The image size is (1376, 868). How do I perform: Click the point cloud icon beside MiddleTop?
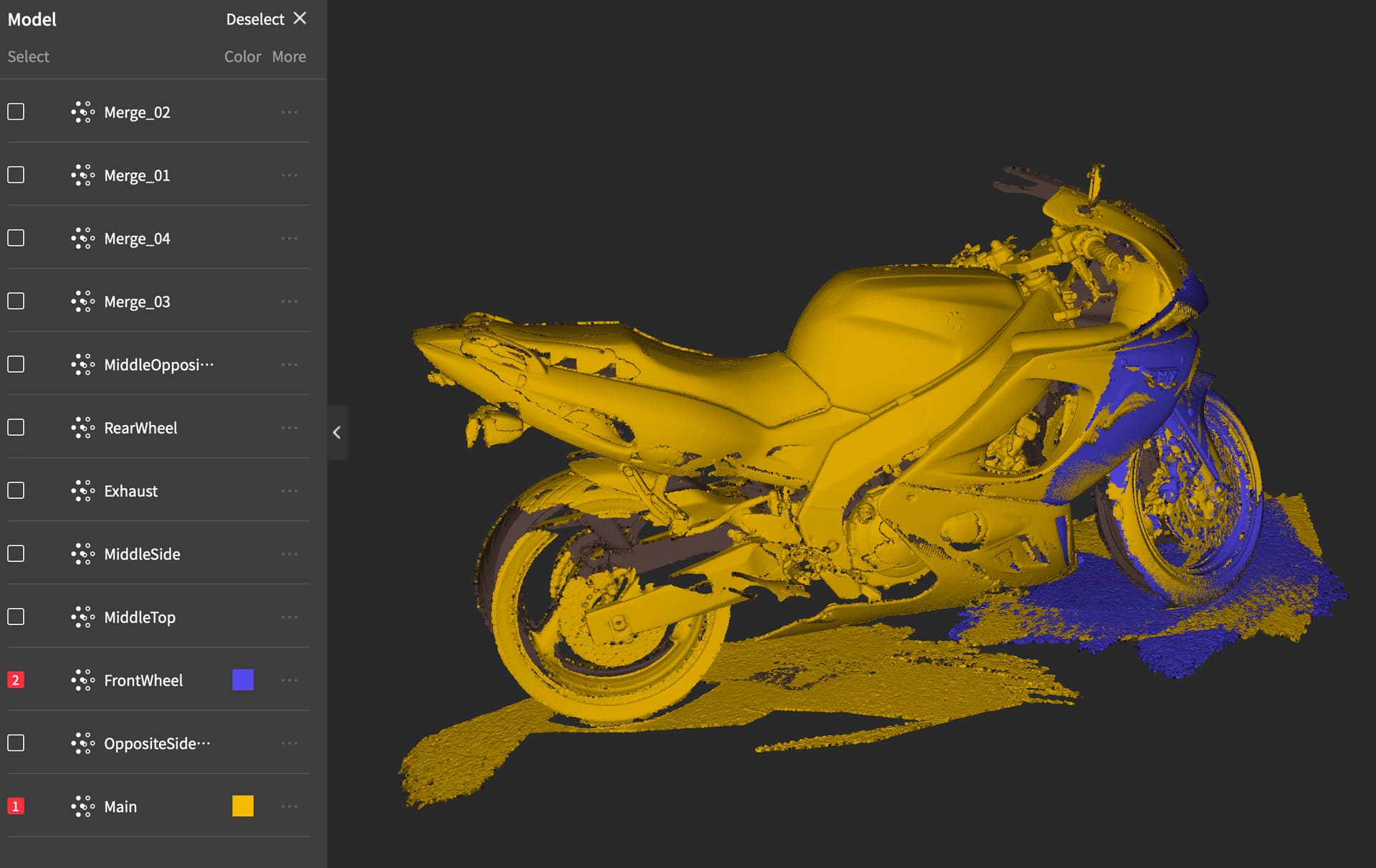pyautogui.click(x=82, y=617)
